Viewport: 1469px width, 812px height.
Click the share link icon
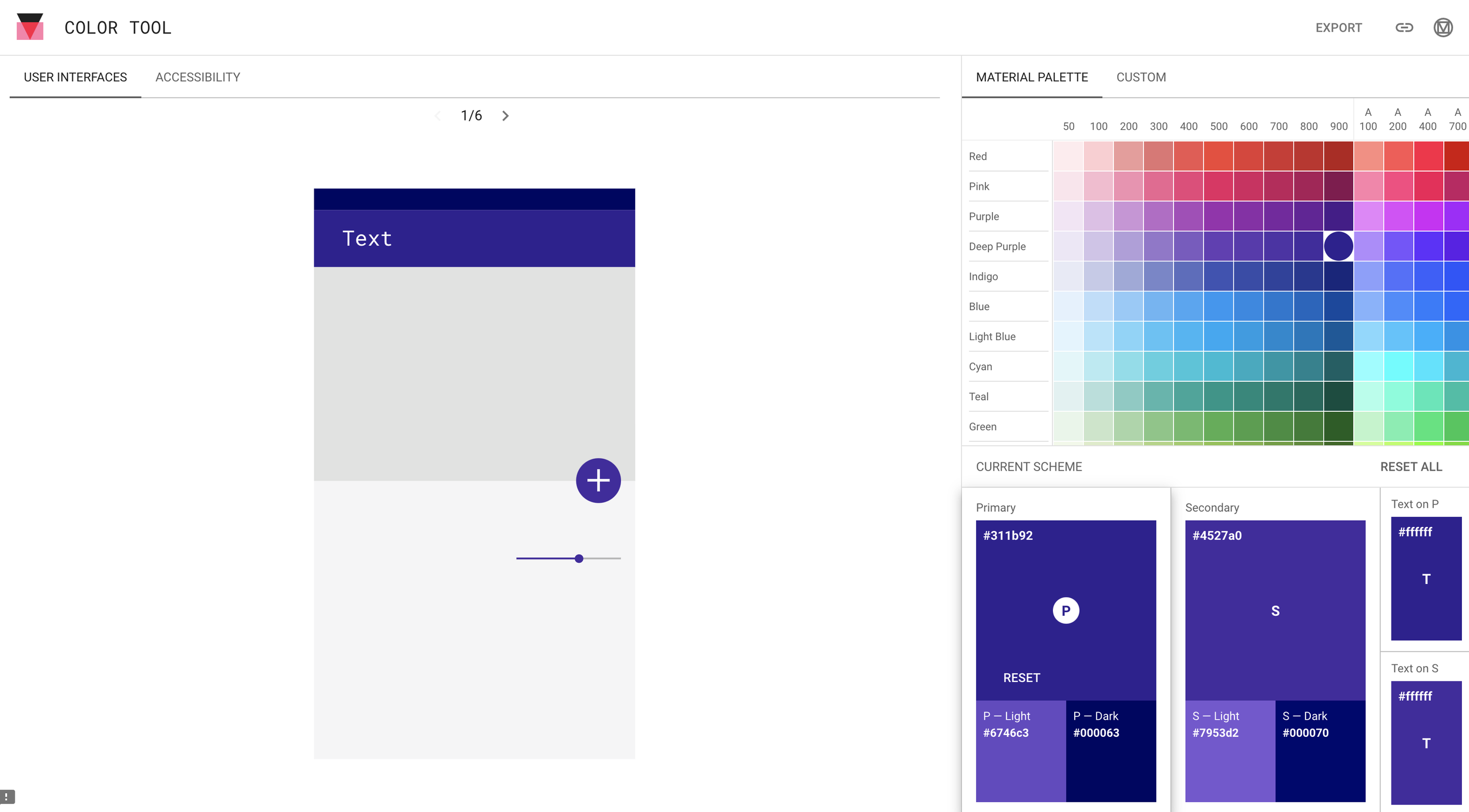(1404, 28)
